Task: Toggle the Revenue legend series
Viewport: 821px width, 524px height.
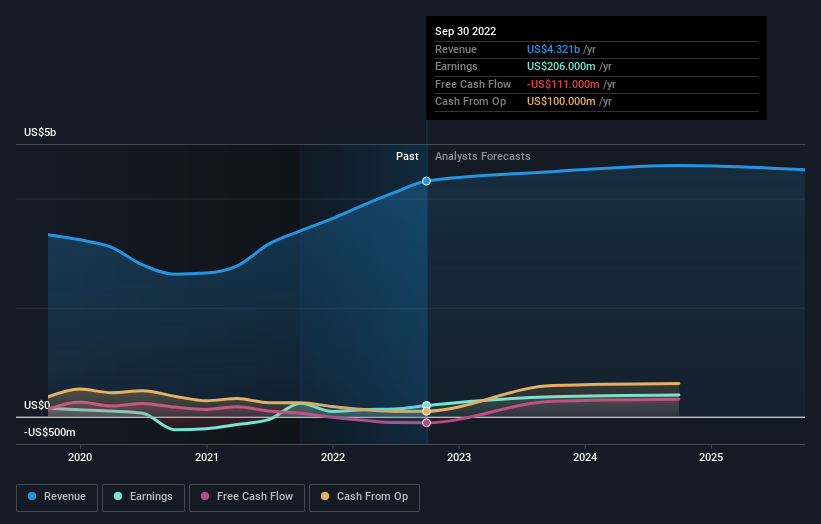Action: [57, 497]
